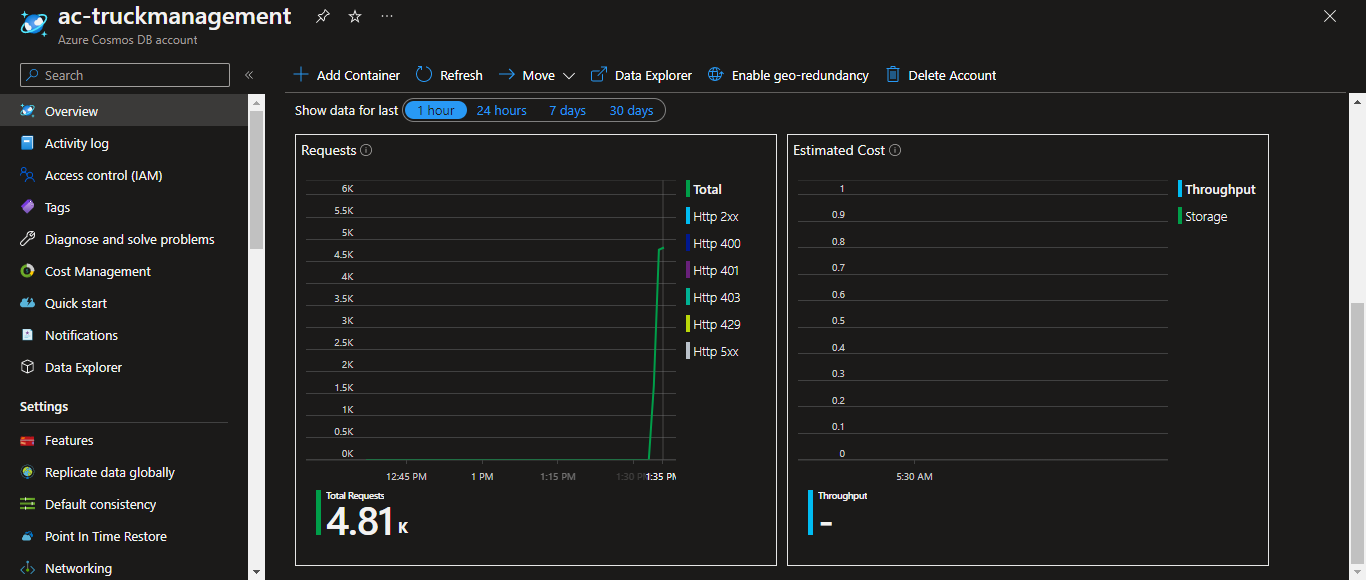Click the Point In Time Restore icon

28,536
